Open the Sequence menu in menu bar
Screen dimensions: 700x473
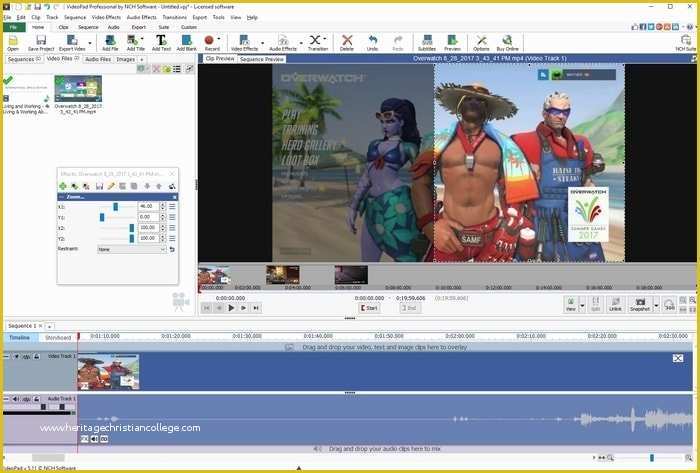click(75, 17)
